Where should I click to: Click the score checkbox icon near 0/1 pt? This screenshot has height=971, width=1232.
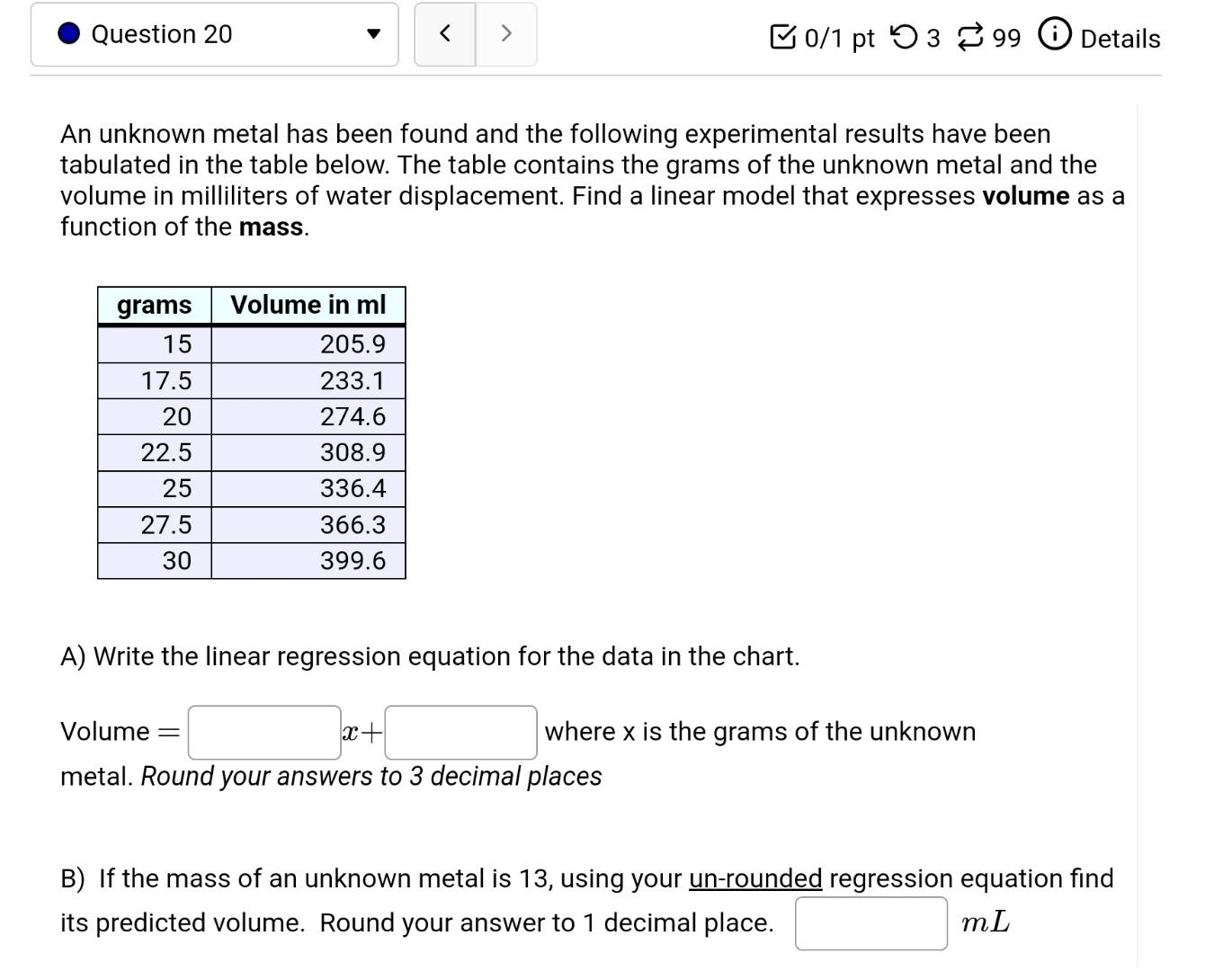783,37
